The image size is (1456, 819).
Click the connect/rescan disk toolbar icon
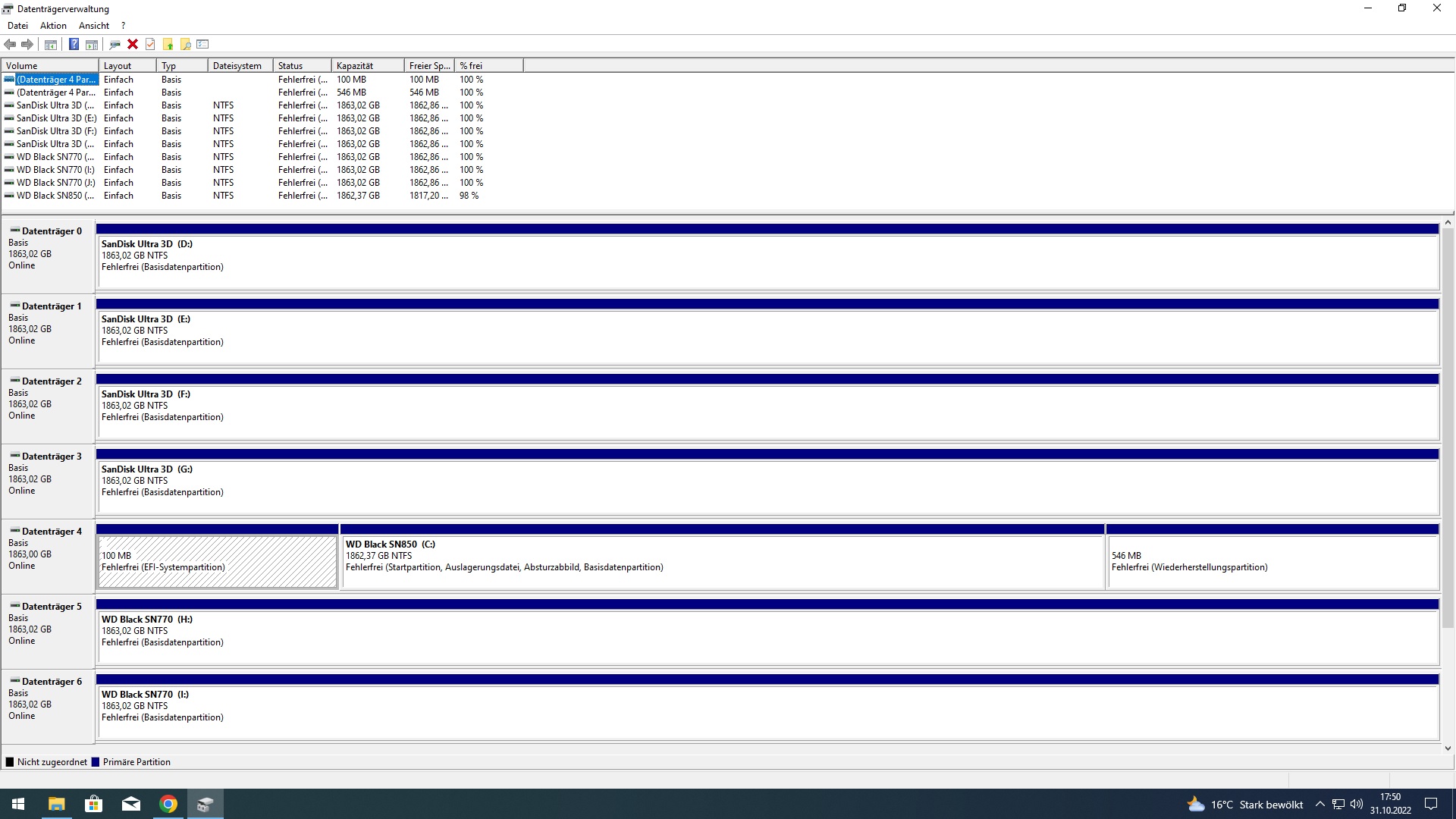point(115,44)
